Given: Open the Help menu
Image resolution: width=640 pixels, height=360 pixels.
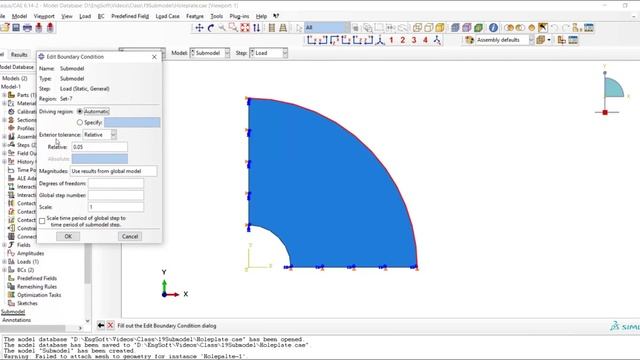Looking at the screenshot, I should [261, 16].
